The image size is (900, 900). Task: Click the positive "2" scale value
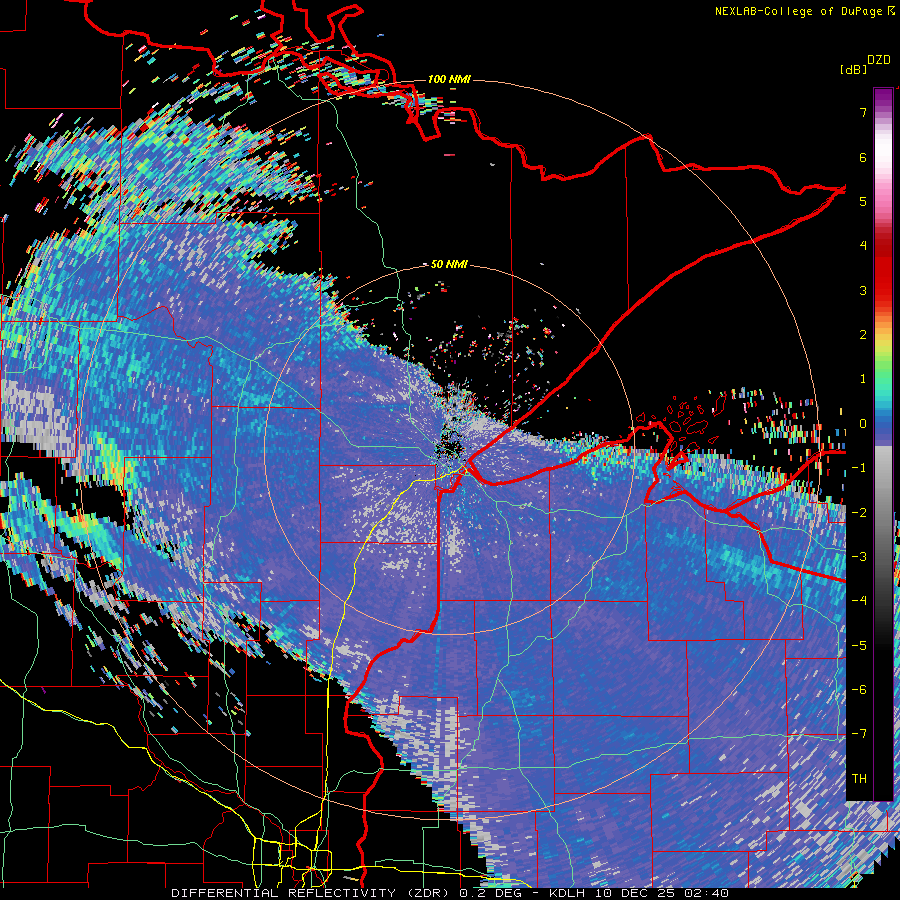point(863,335)
